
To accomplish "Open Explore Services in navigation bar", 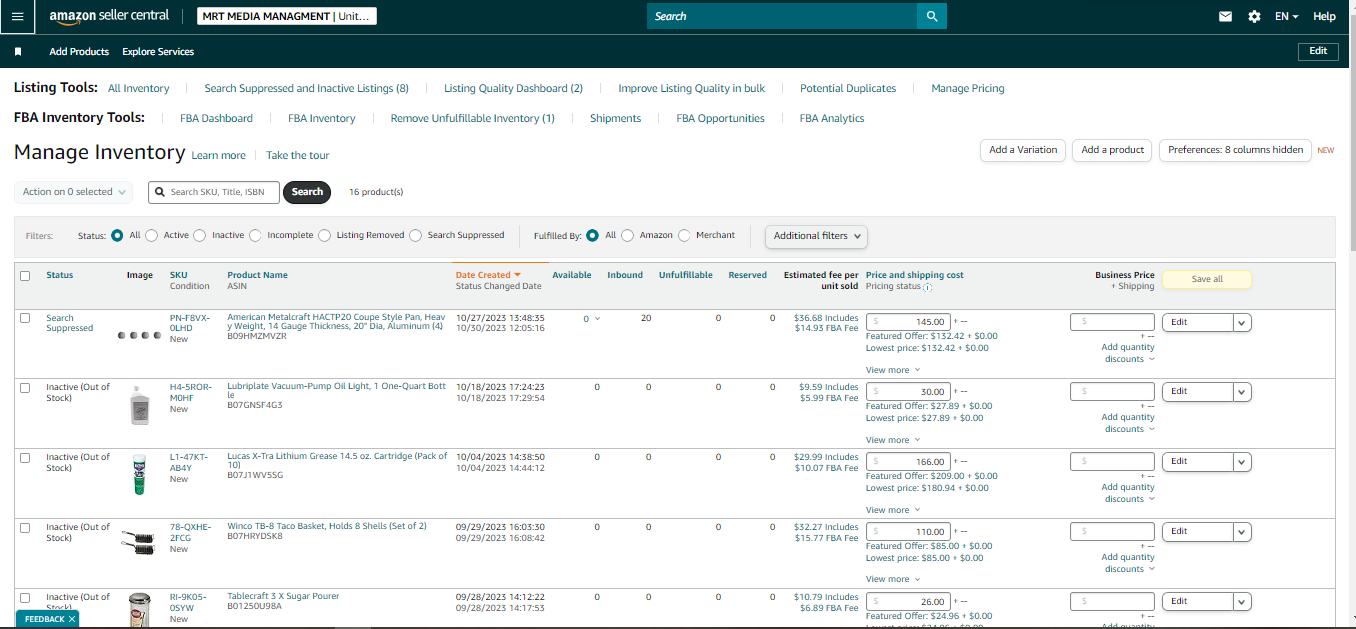I will pos(158,51).
